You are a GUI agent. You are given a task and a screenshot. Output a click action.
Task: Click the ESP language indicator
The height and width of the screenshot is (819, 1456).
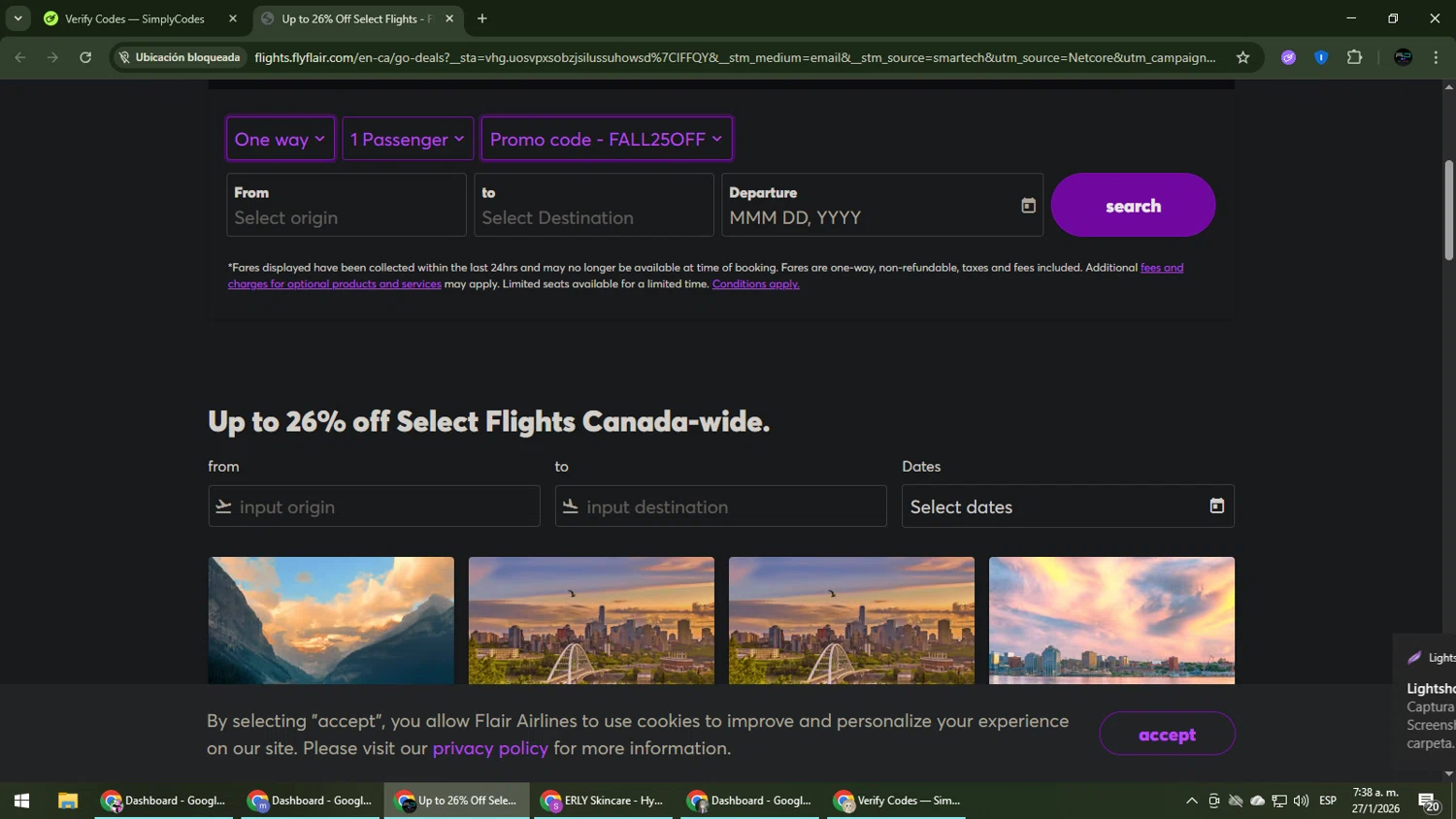point(1328,801)
